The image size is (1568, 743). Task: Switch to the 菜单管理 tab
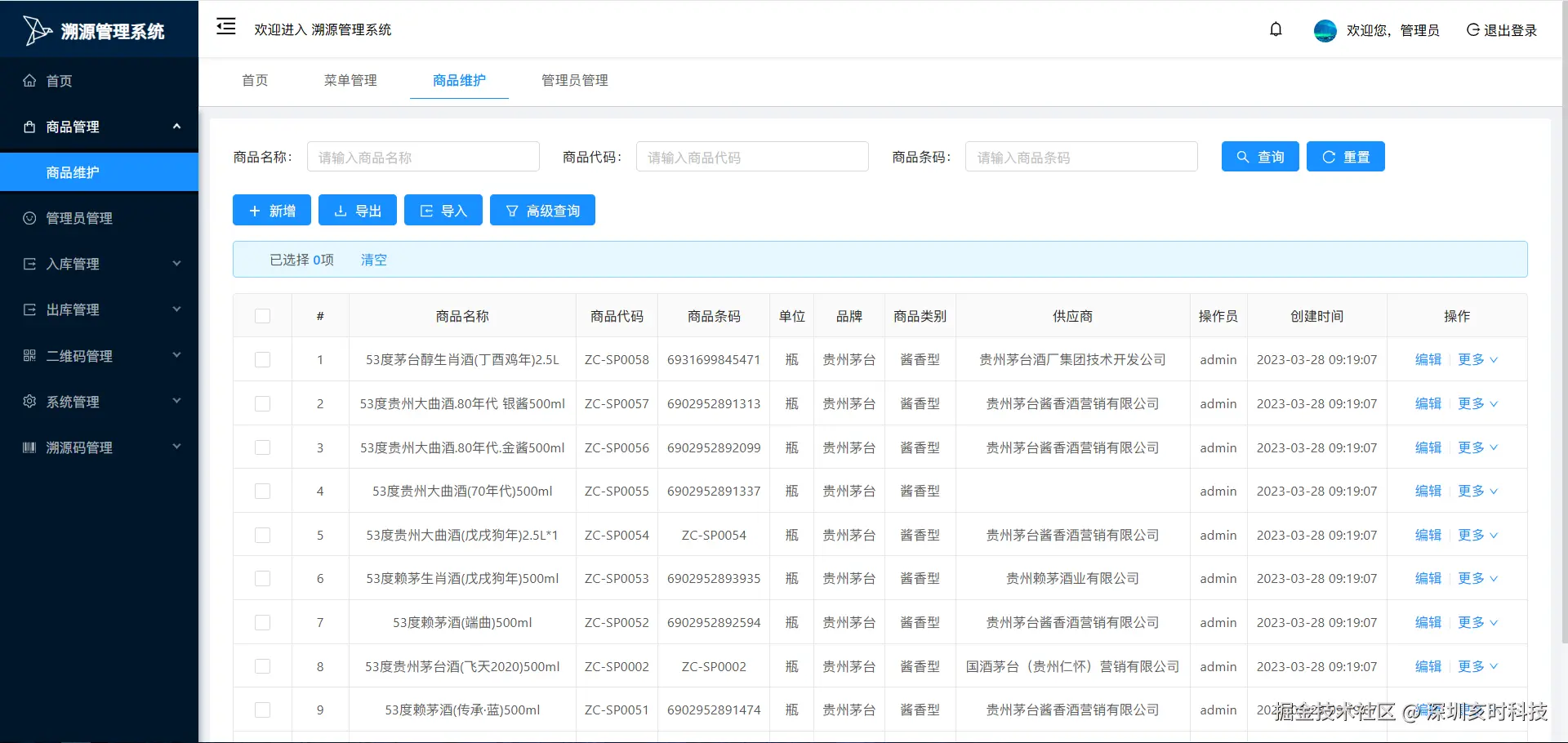[x=350, y=80]
